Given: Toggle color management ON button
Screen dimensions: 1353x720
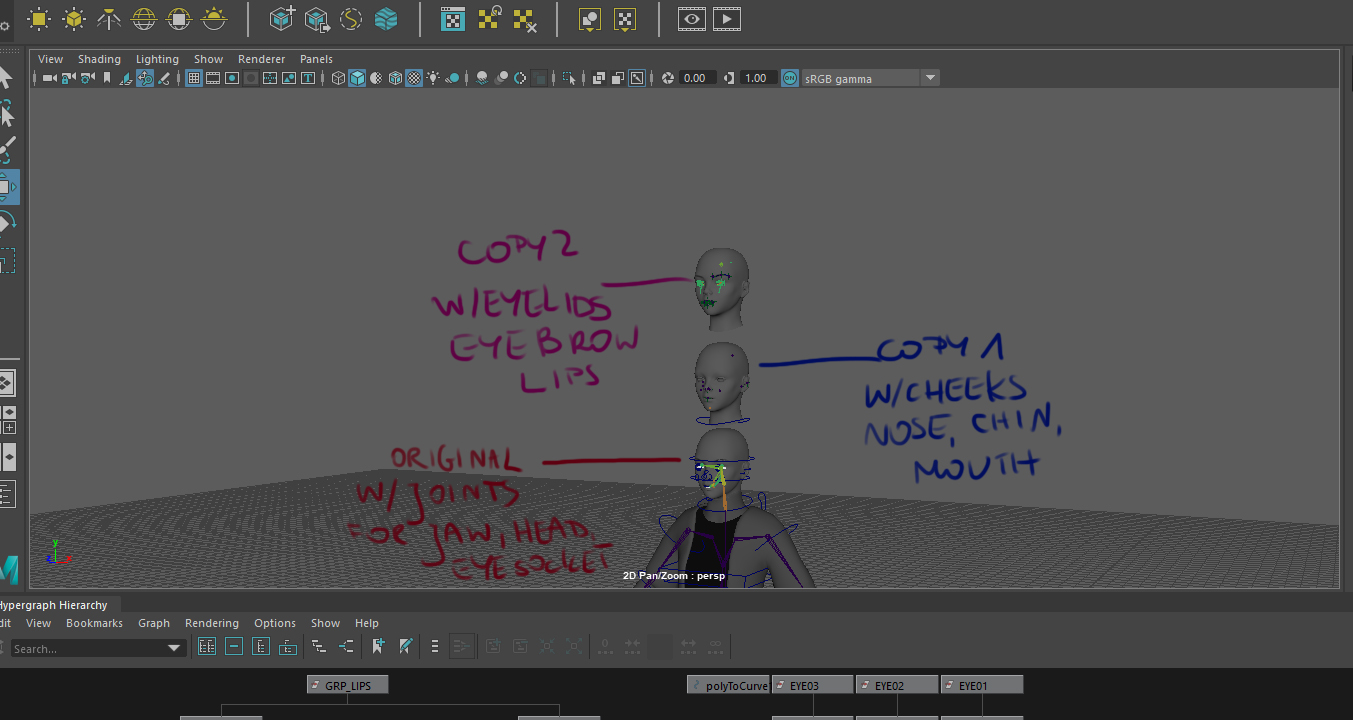Looking at the screenshot, I should click(789, 78).
